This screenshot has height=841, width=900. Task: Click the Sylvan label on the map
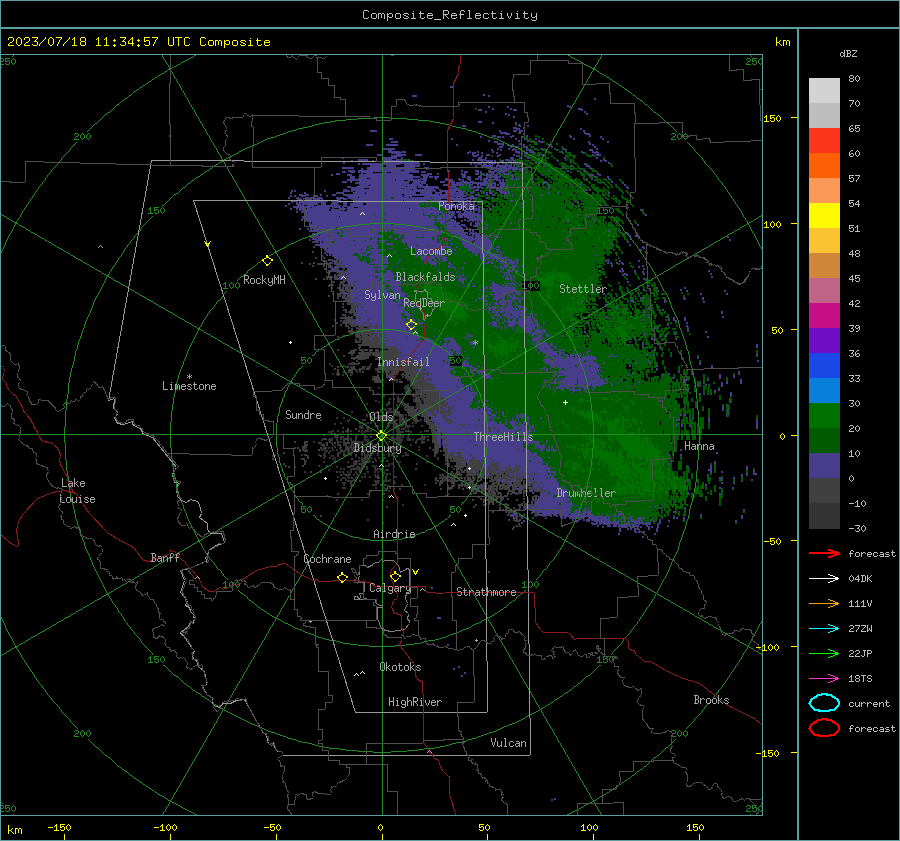(x=382, y=295)
